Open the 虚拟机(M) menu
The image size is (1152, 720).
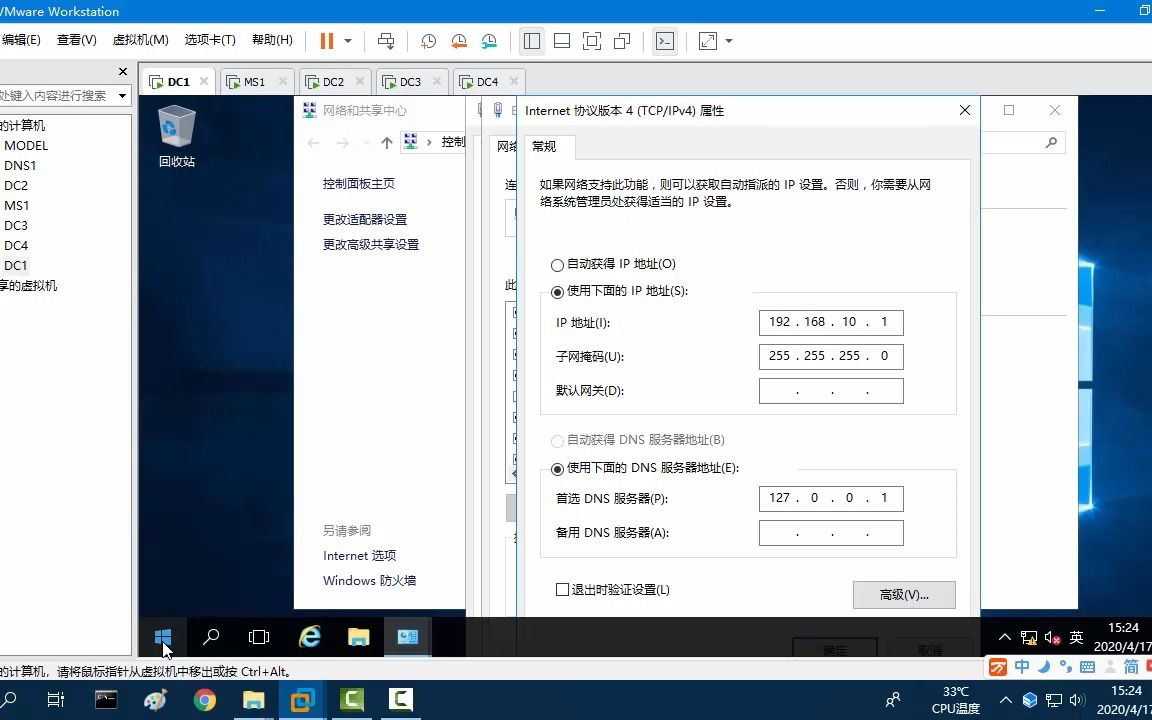[x=140, y=40]
